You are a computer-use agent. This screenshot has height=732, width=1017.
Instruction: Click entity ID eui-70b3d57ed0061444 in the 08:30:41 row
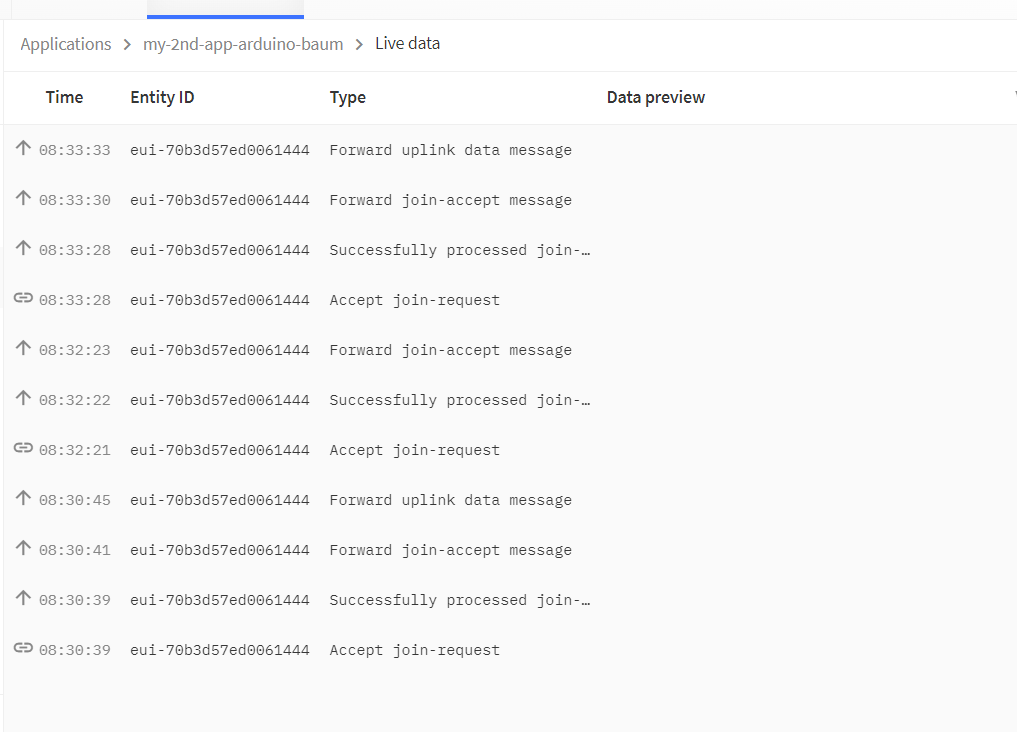click(220, 550)
